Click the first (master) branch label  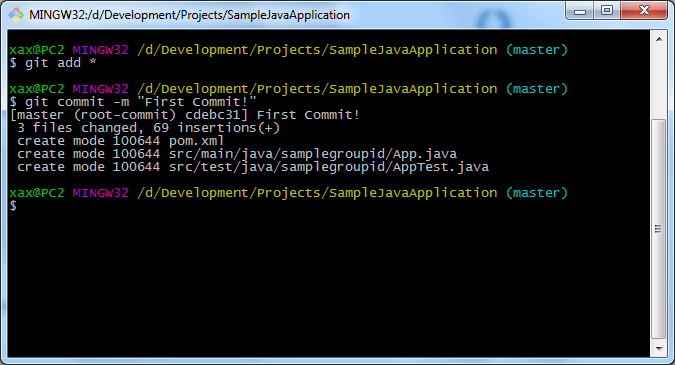[537, 50]
